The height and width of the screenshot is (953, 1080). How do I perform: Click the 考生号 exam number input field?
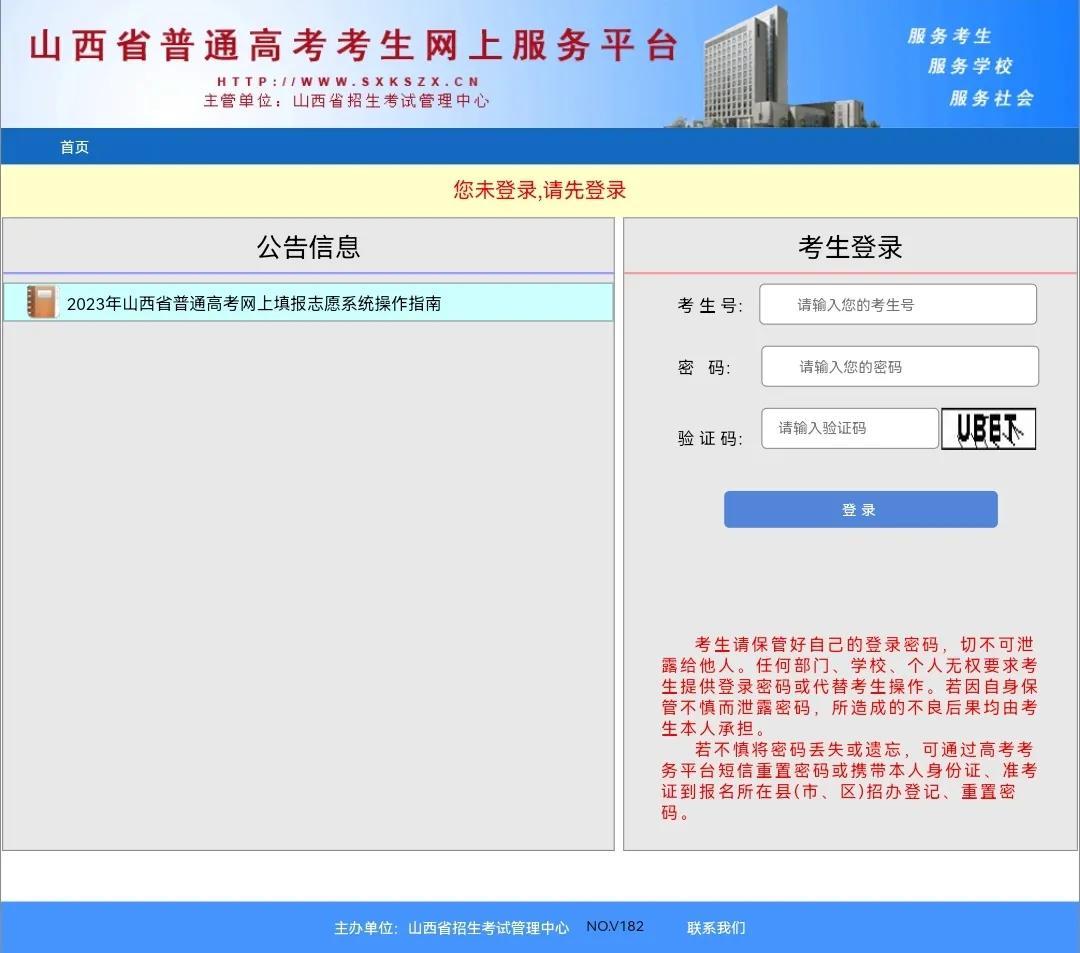(x=897, y=304)
